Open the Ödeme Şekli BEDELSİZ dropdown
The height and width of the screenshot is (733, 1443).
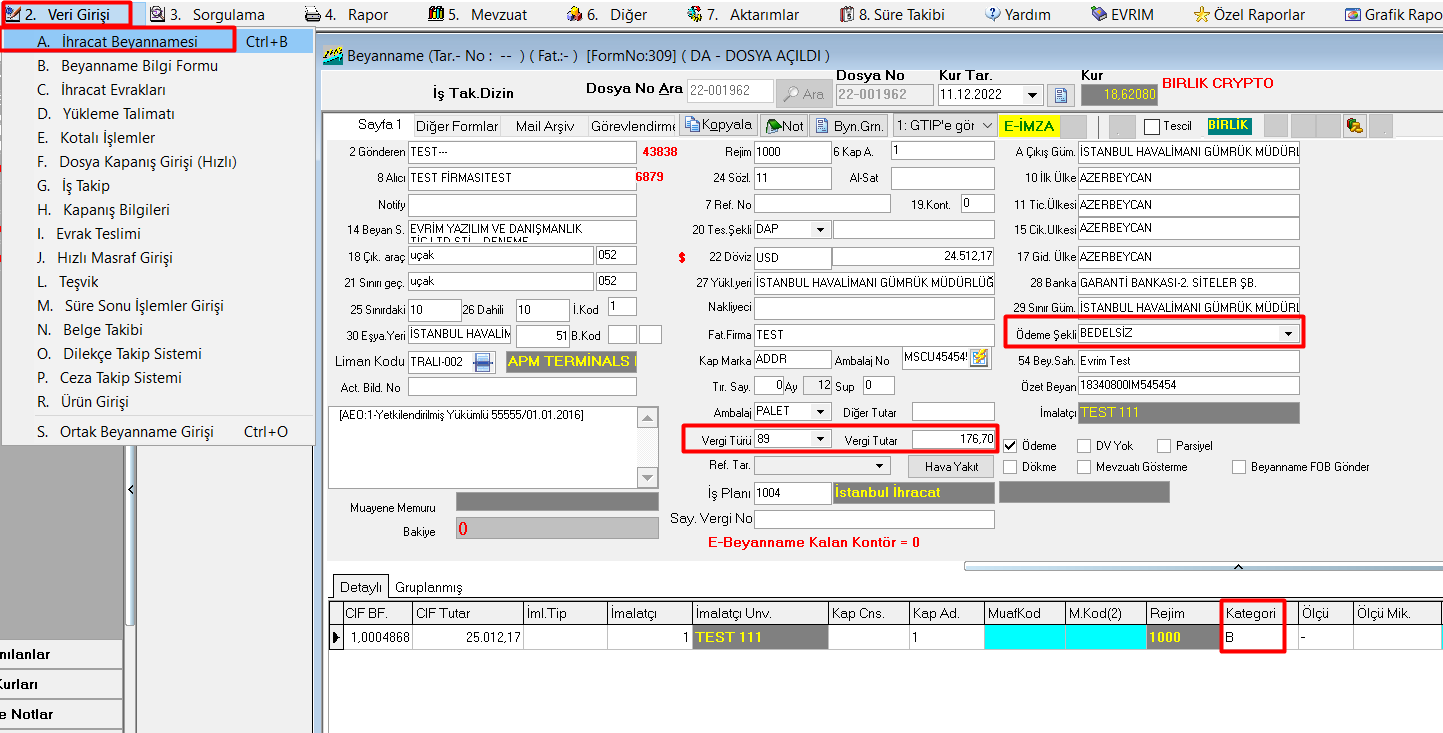pos(1289,333)
